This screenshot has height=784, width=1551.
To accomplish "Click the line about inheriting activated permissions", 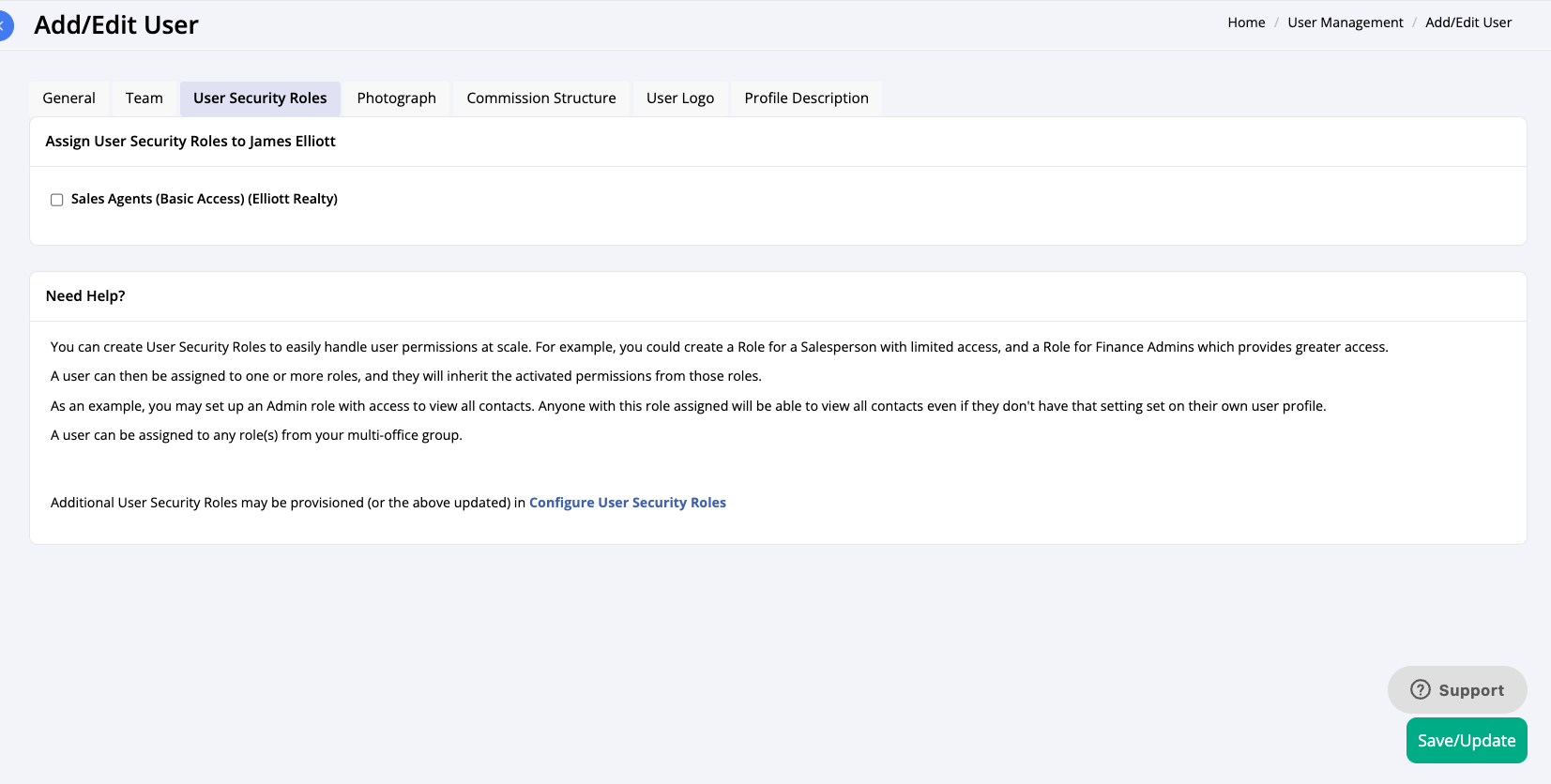I will (406, 376).
